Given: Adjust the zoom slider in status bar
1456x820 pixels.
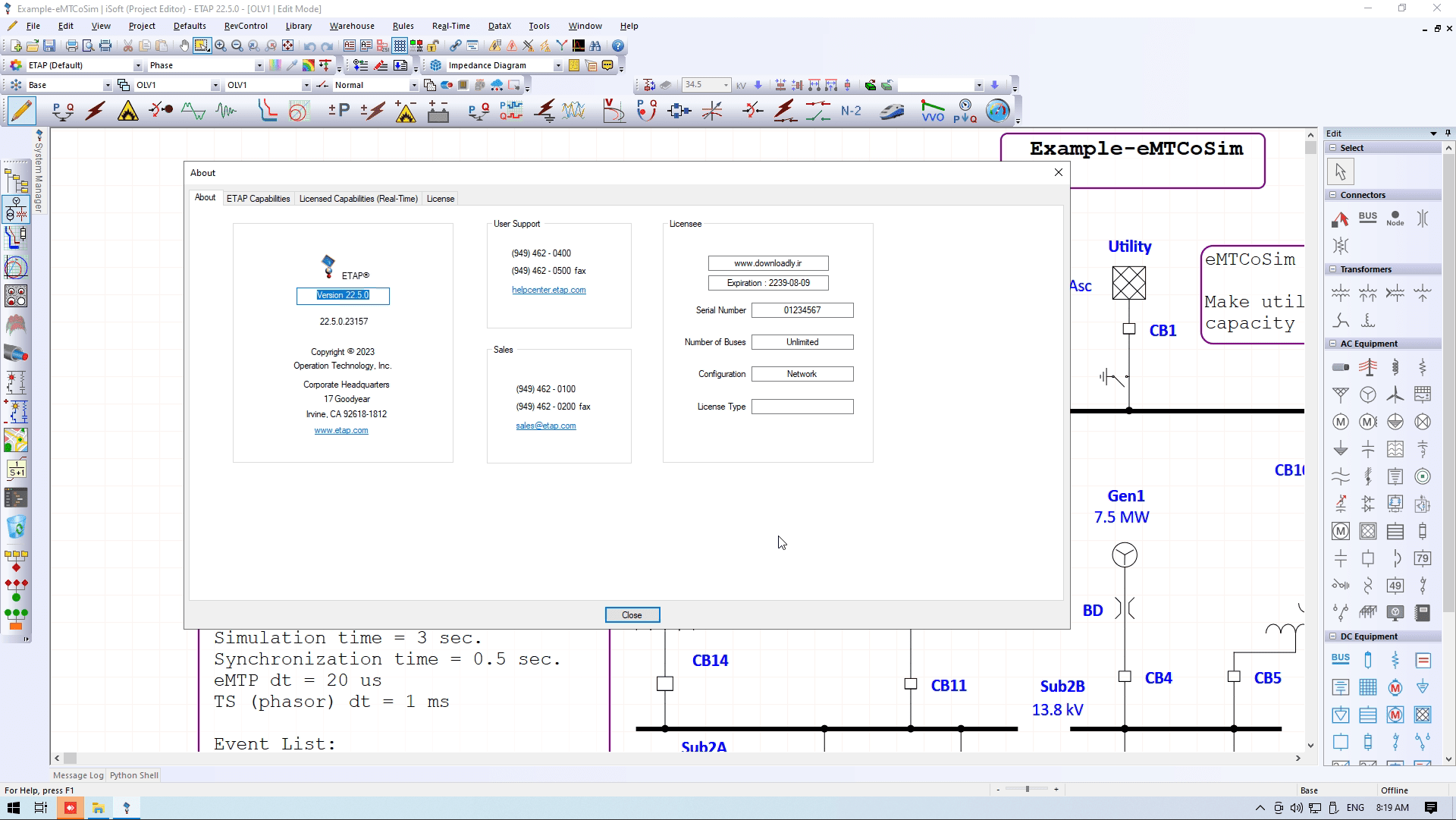Looking at the screenshot, I should [1027, 790].
